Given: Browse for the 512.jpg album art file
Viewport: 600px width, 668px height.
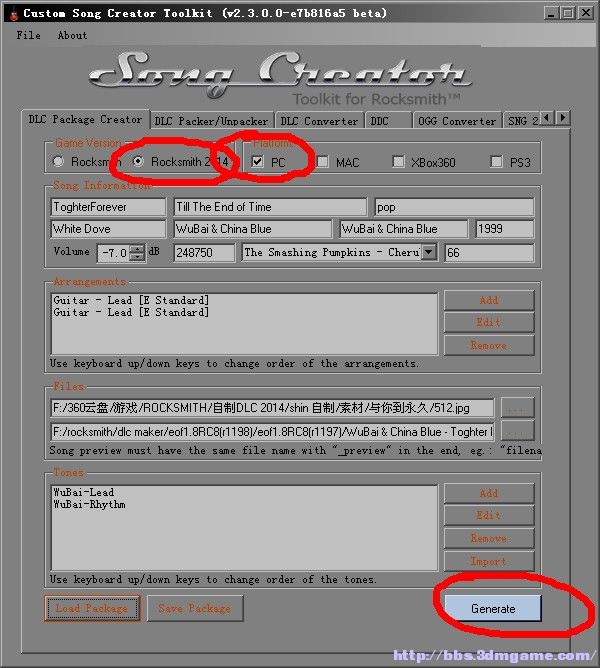Looking at the screenshot, I should [517, 408].
